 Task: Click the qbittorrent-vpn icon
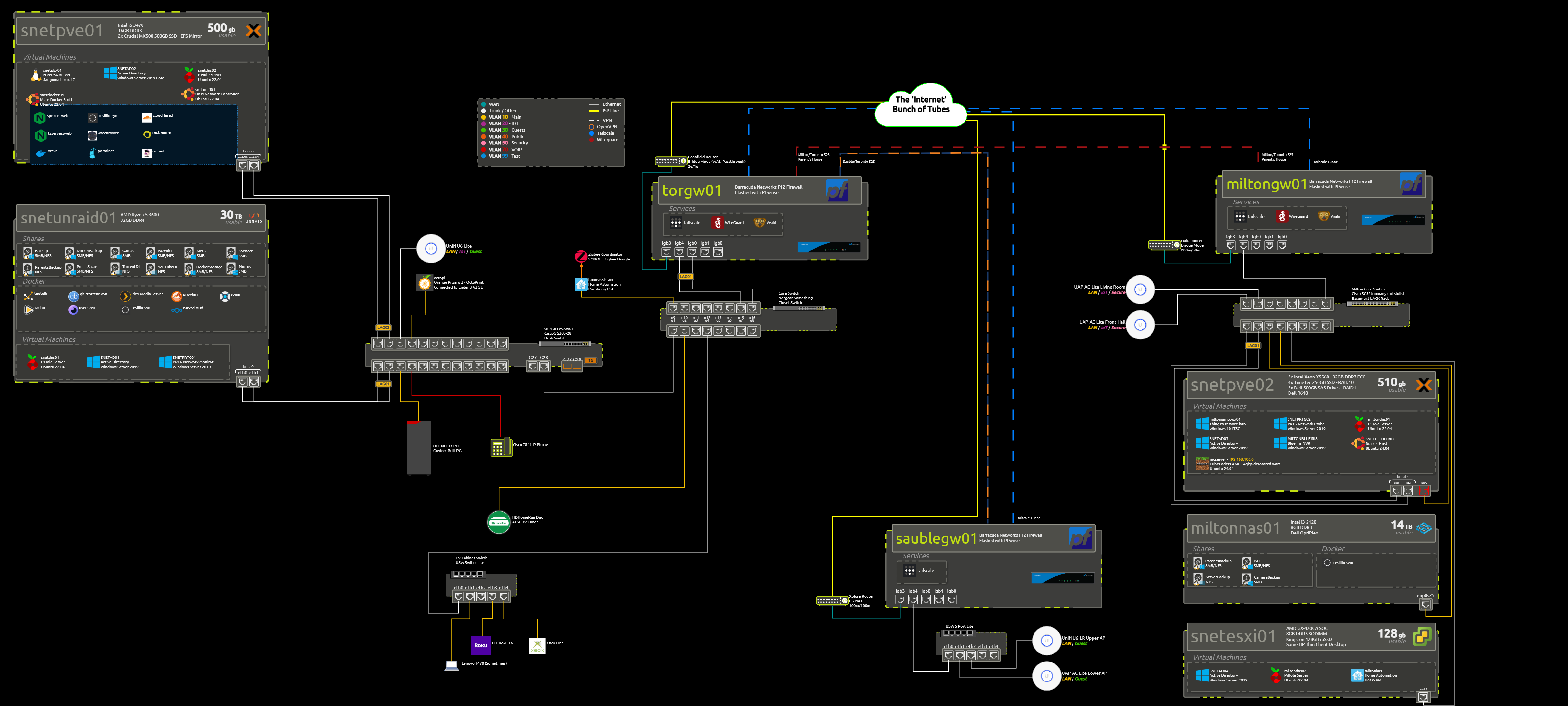73,296
